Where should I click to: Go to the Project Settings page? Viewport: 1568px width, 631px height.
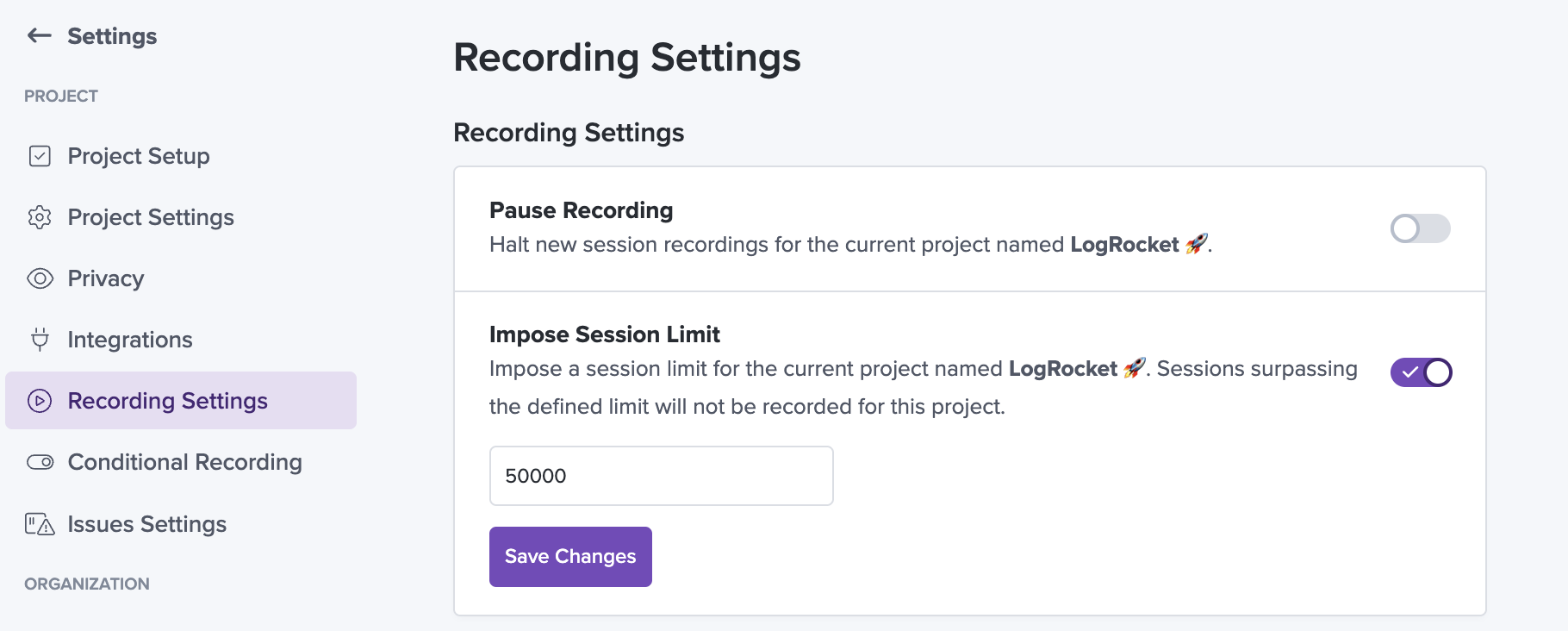151,217
